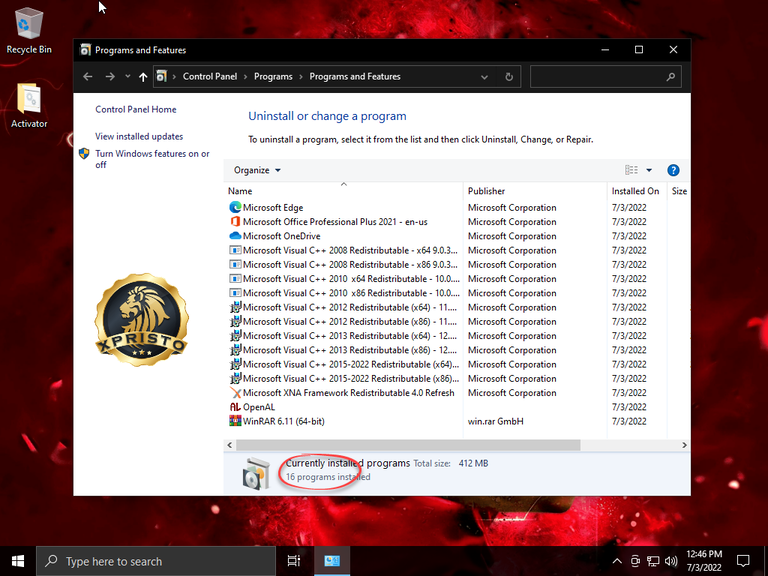
Task: Open the network tray icon
Action: click(x=652, y=561)
